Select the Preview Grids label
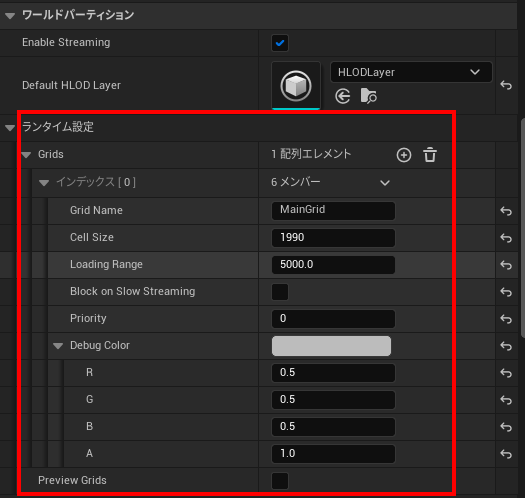Viewport: 525px width, 498px height. (x=72, y=480)
